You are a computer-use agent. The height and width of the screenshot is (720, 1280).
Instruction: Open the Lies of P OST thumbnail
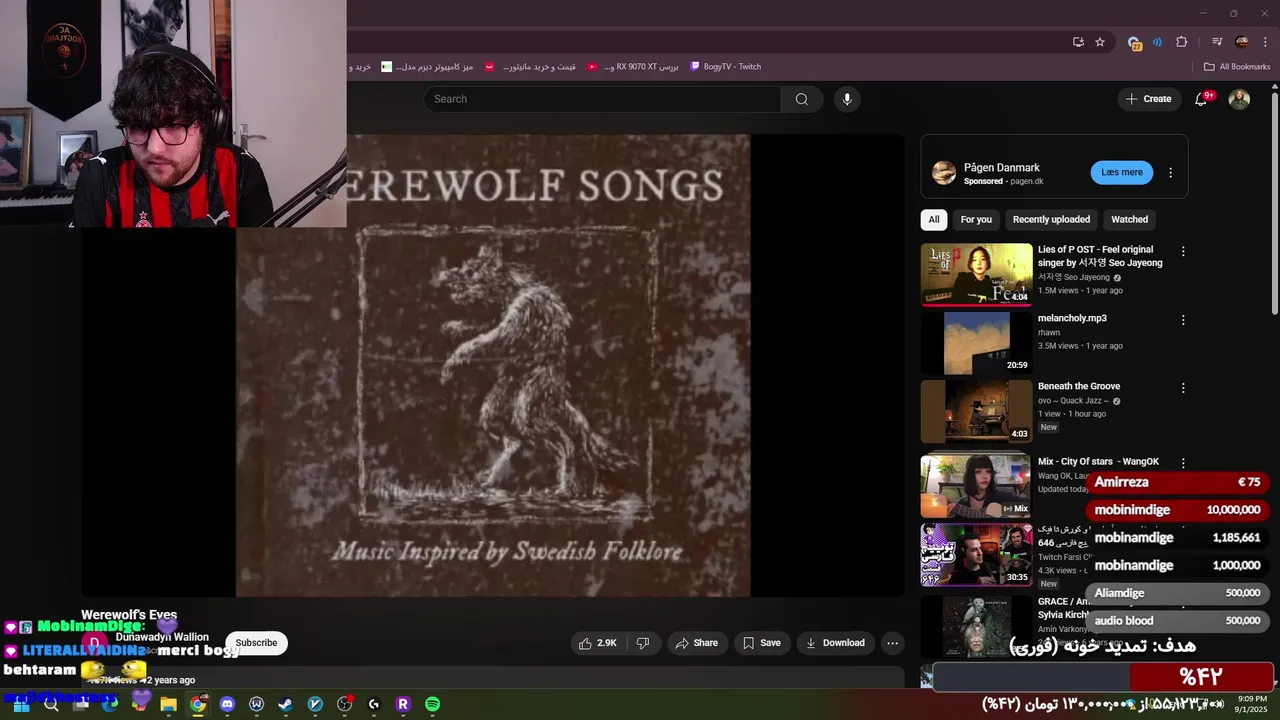tap(976, 274)
